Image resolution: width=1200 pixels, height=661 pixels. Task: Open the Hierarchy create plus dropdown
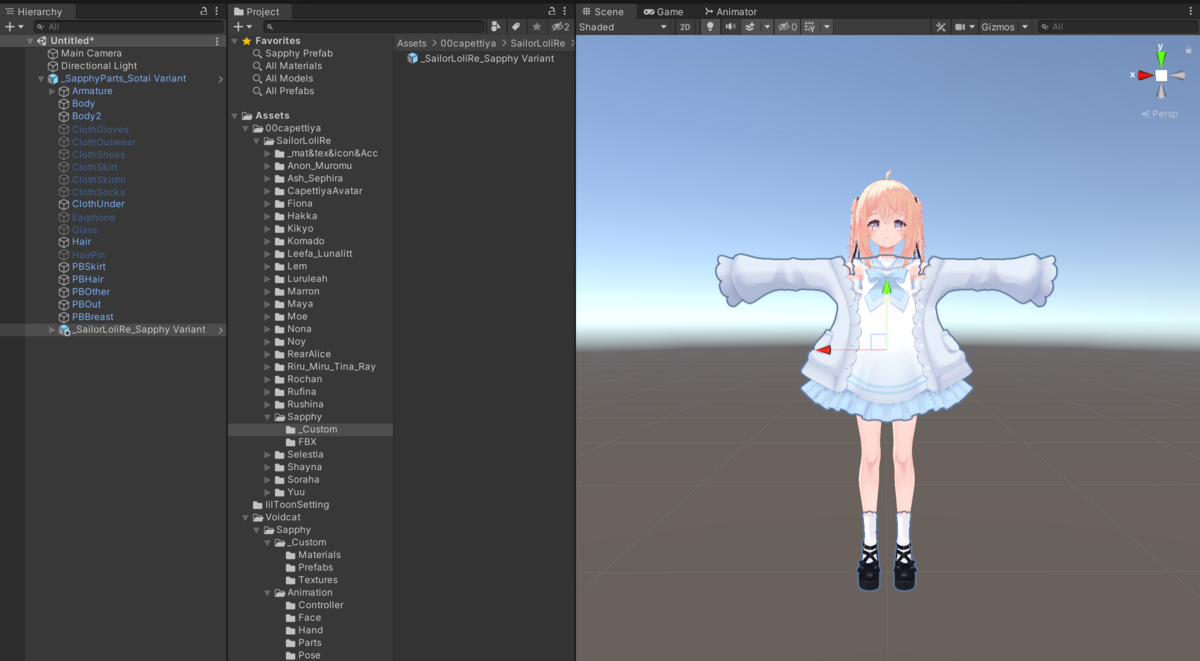pos(15,27)
